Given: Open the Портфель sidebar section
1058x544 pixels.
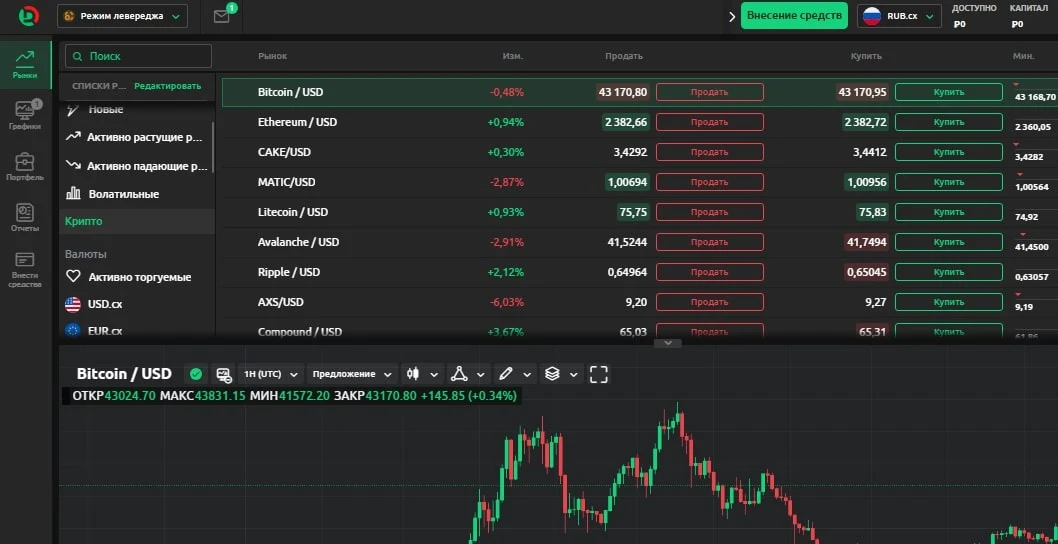Looking at the screenshot, I should tap(25, 167).
